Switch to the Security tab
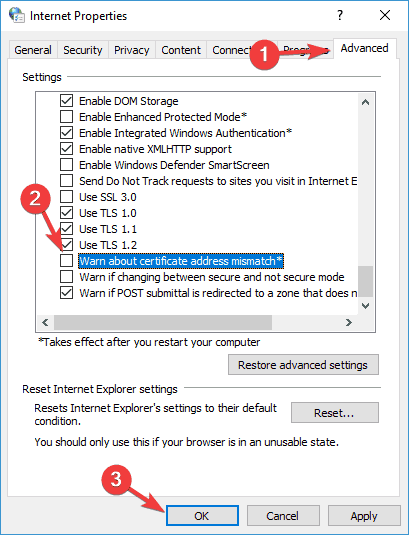 point(83,50)
